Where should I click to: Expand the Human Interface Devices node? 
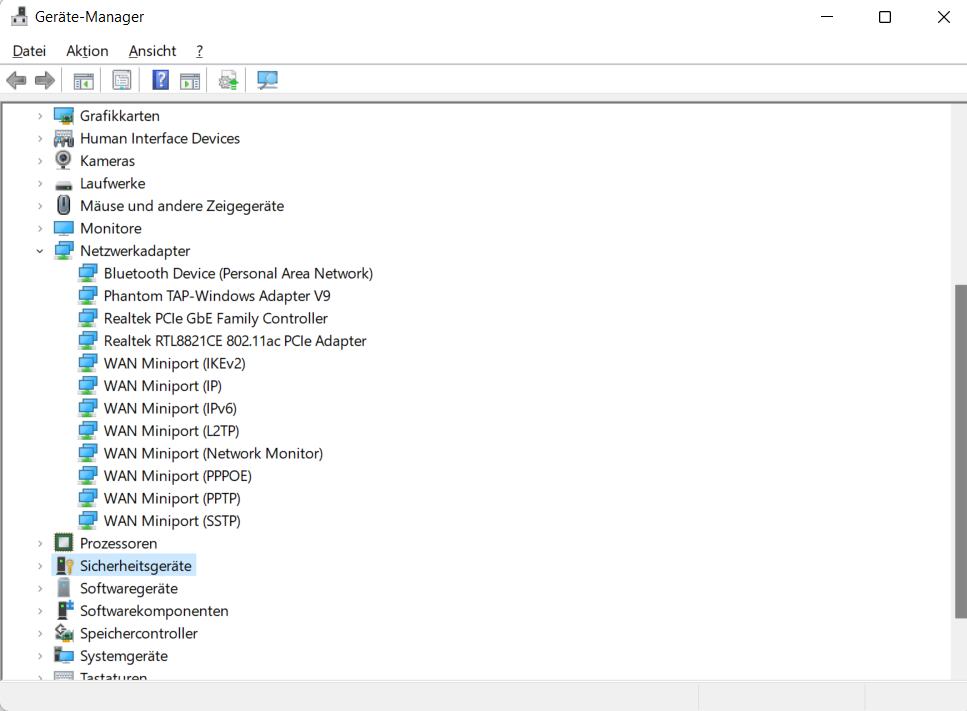point(40,139)
